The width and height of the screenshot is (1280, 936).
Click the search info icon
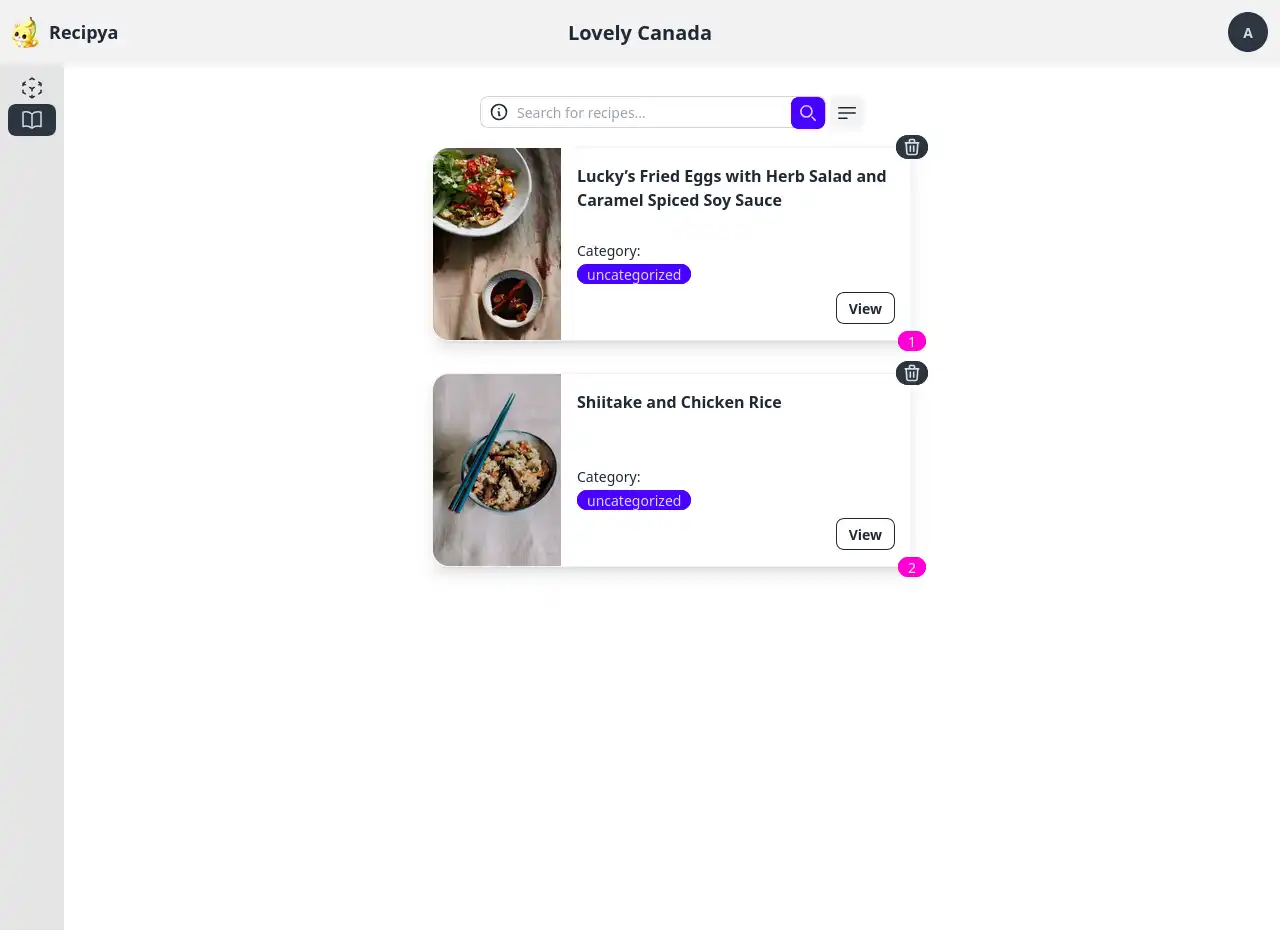coord(499,112)
